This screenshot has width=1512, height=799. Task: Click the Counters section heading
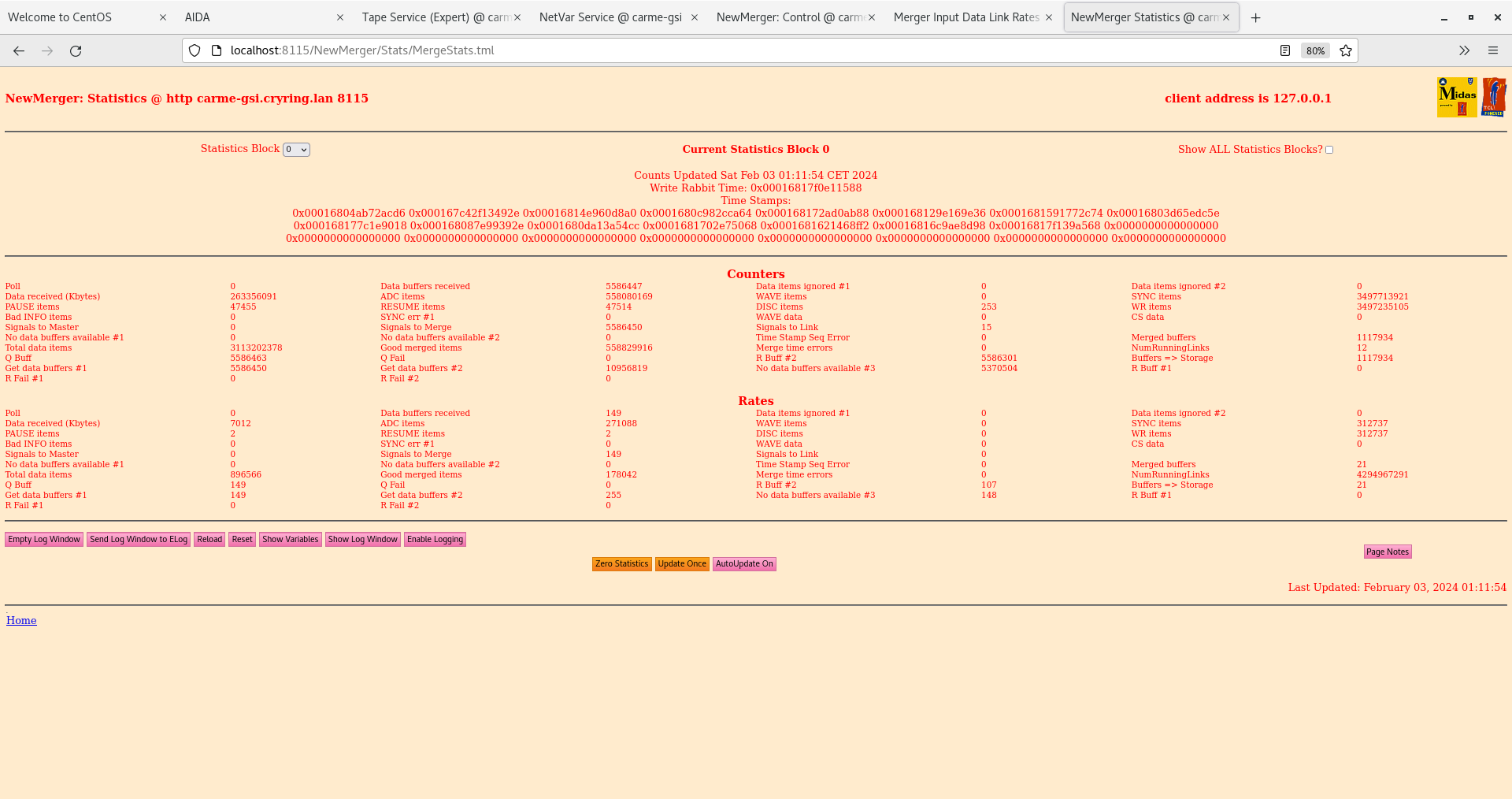(756, 274)
